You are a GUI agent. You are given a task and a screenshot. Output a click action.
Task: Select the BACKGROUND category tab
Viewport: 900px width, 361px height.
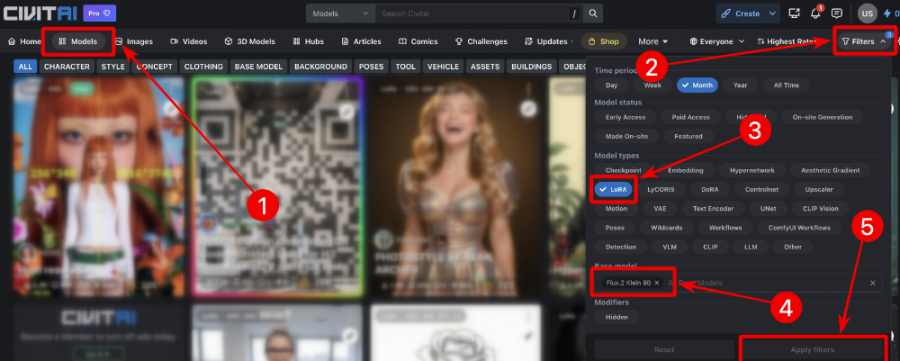point(321,67)
